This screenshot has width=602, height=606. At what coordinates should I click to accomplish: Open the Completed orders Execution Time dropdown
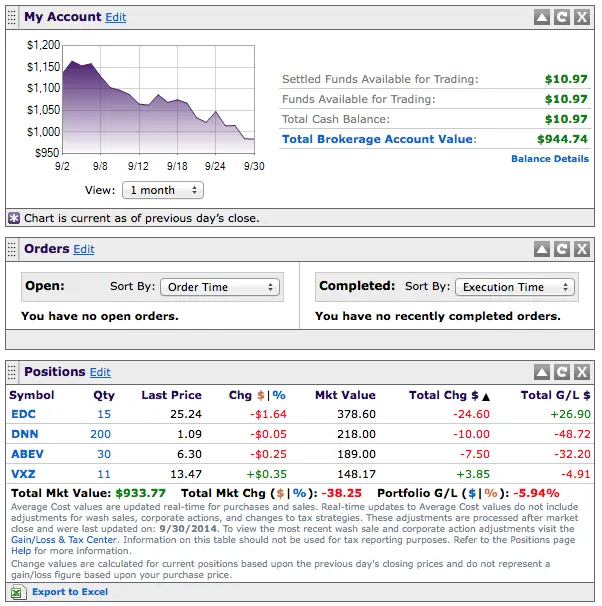[515, 287]
